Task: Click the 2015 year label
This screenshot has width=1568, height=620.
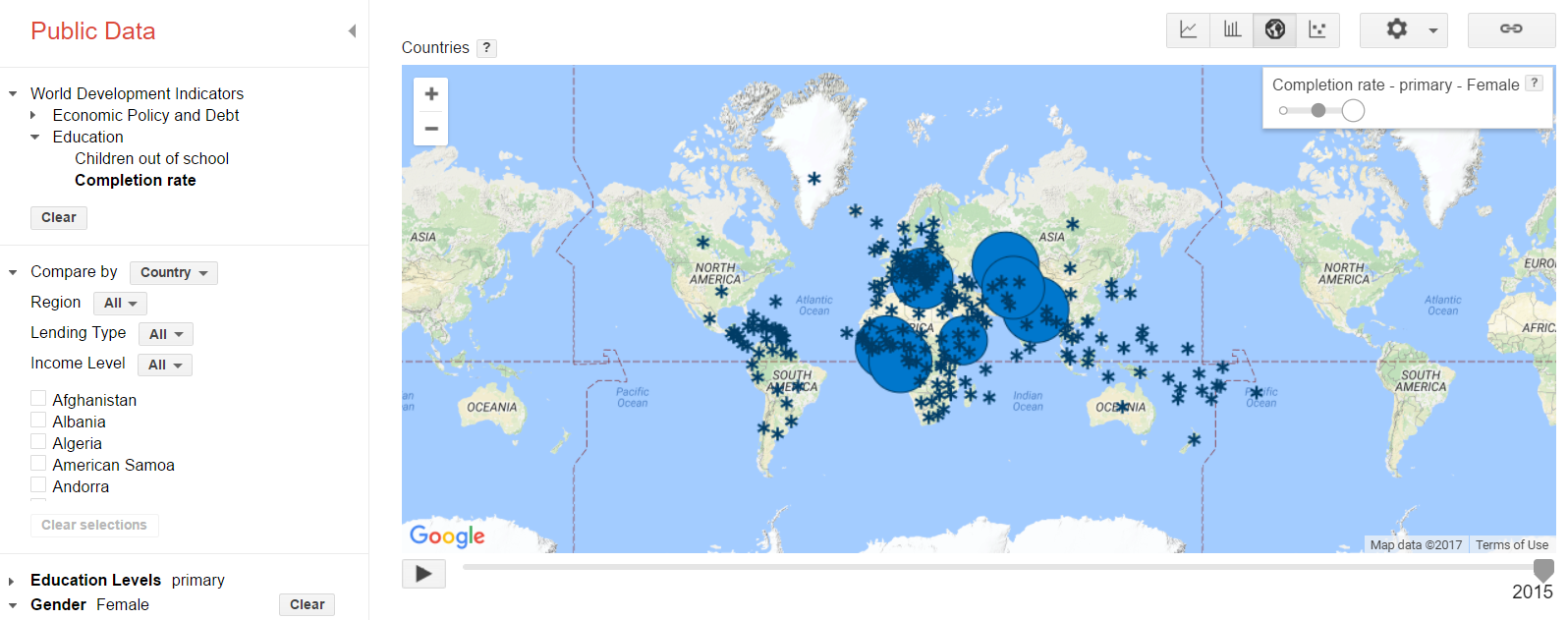Action: tap(1533, 592)
